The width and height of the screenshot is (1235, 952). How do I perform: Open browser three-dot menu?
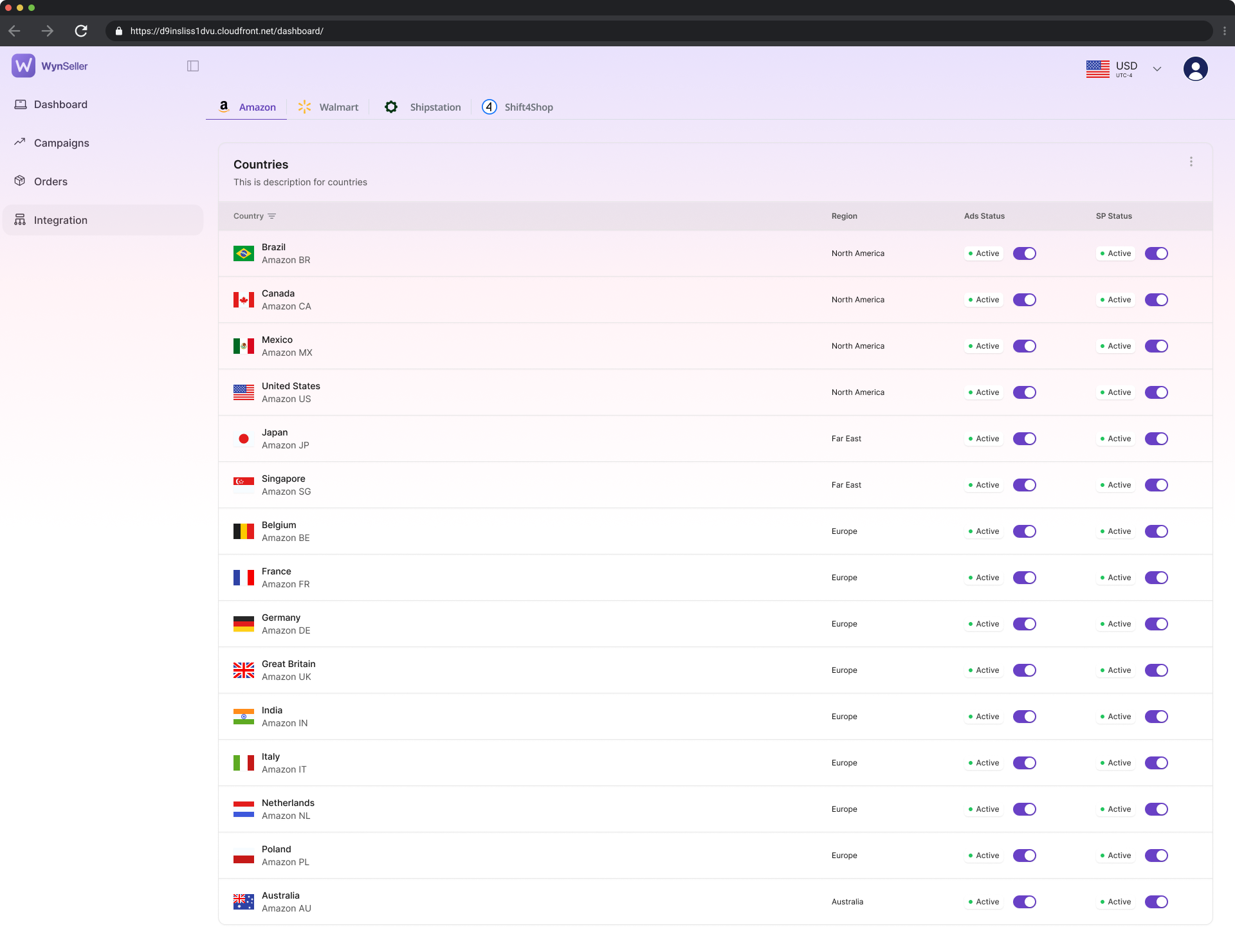pyautogui.click(x=1224, y=31)
